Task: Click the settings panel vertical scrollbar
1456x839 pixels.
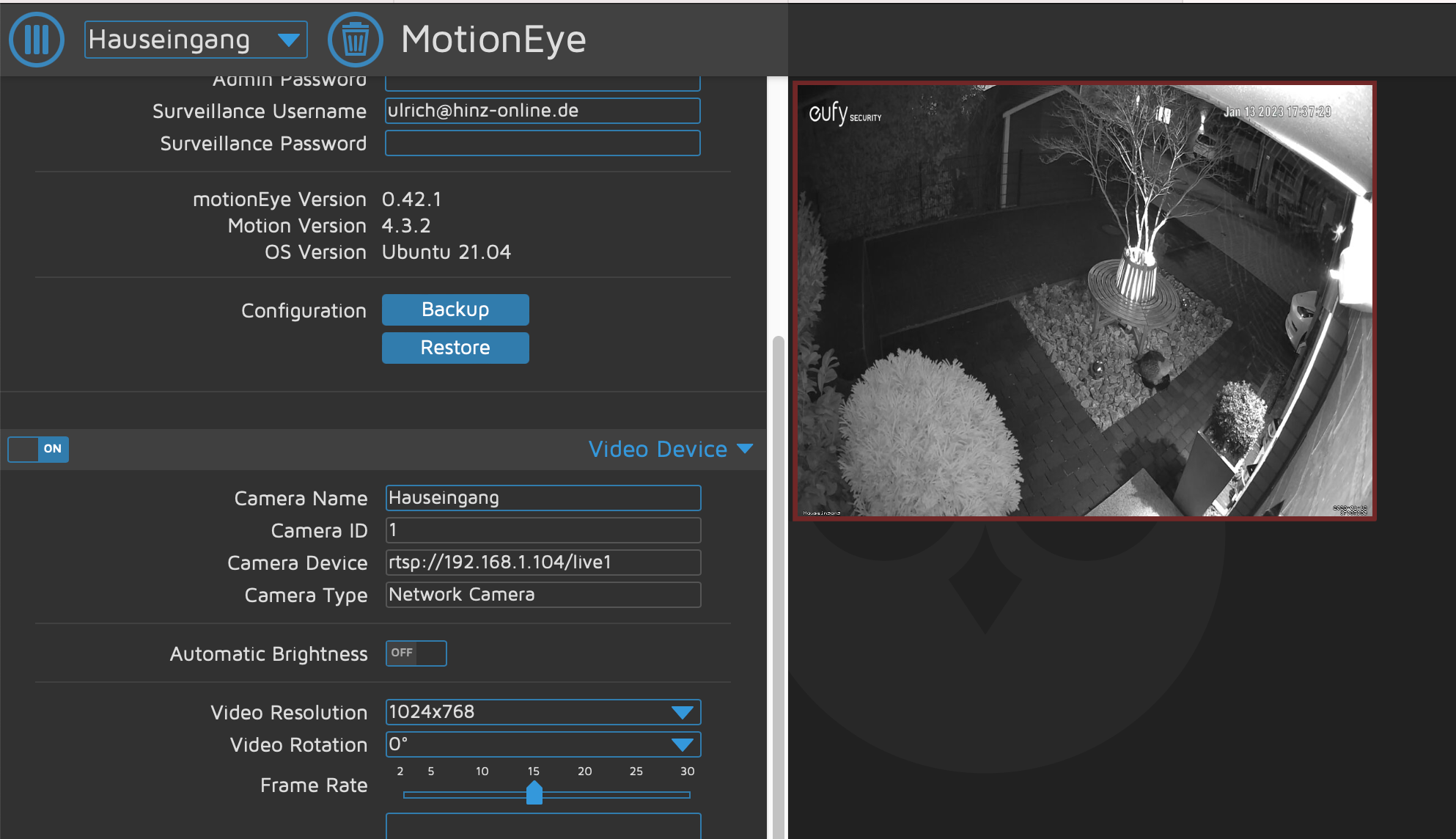Action: tap(778, 587)
